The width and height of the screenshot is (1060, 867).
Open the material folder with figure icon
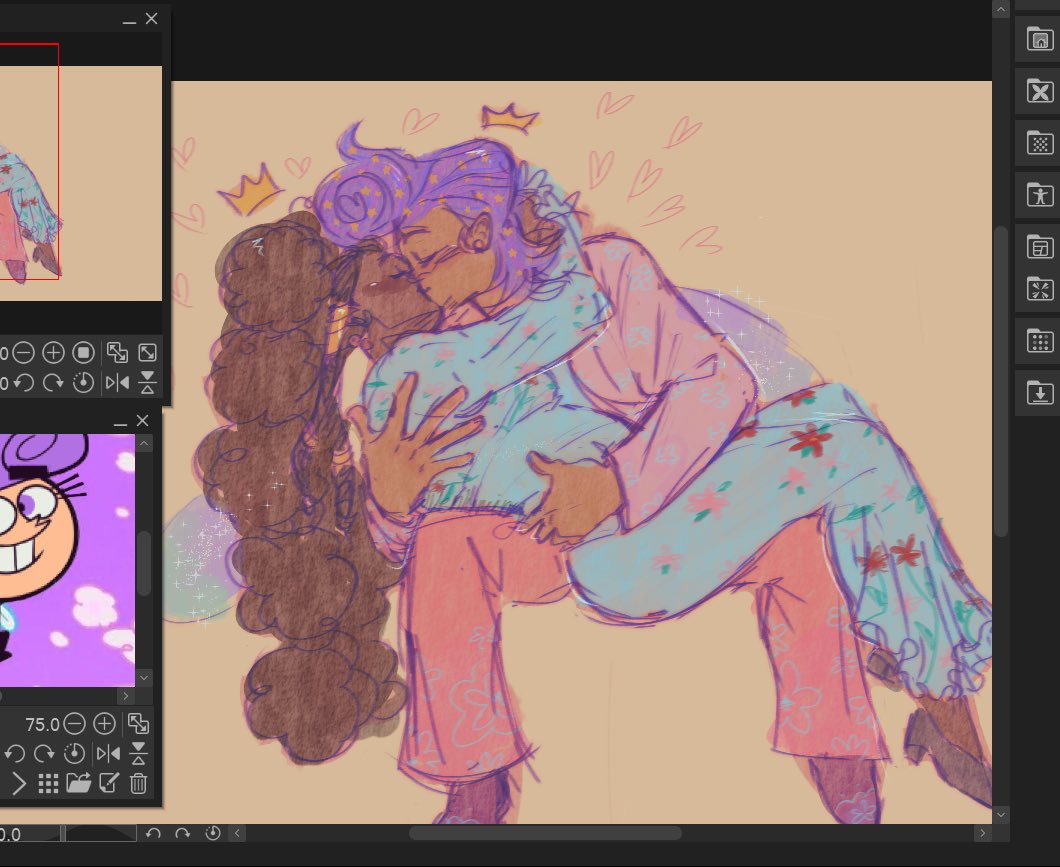(x=1040, y=195)
